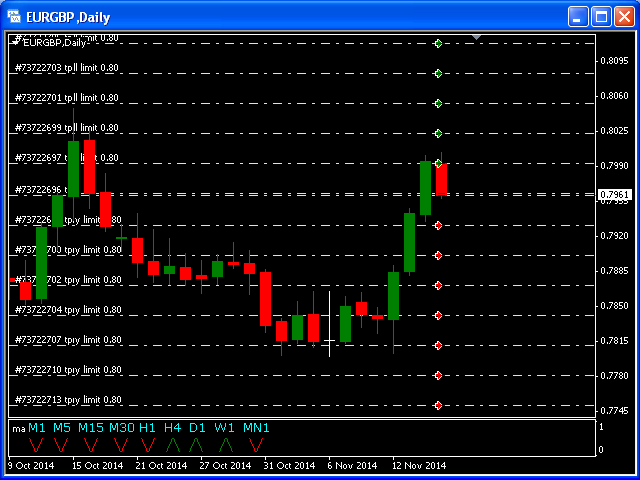Select the M5 timeframe label
This screenshot has height=480, width=640.
pos(62,428)
